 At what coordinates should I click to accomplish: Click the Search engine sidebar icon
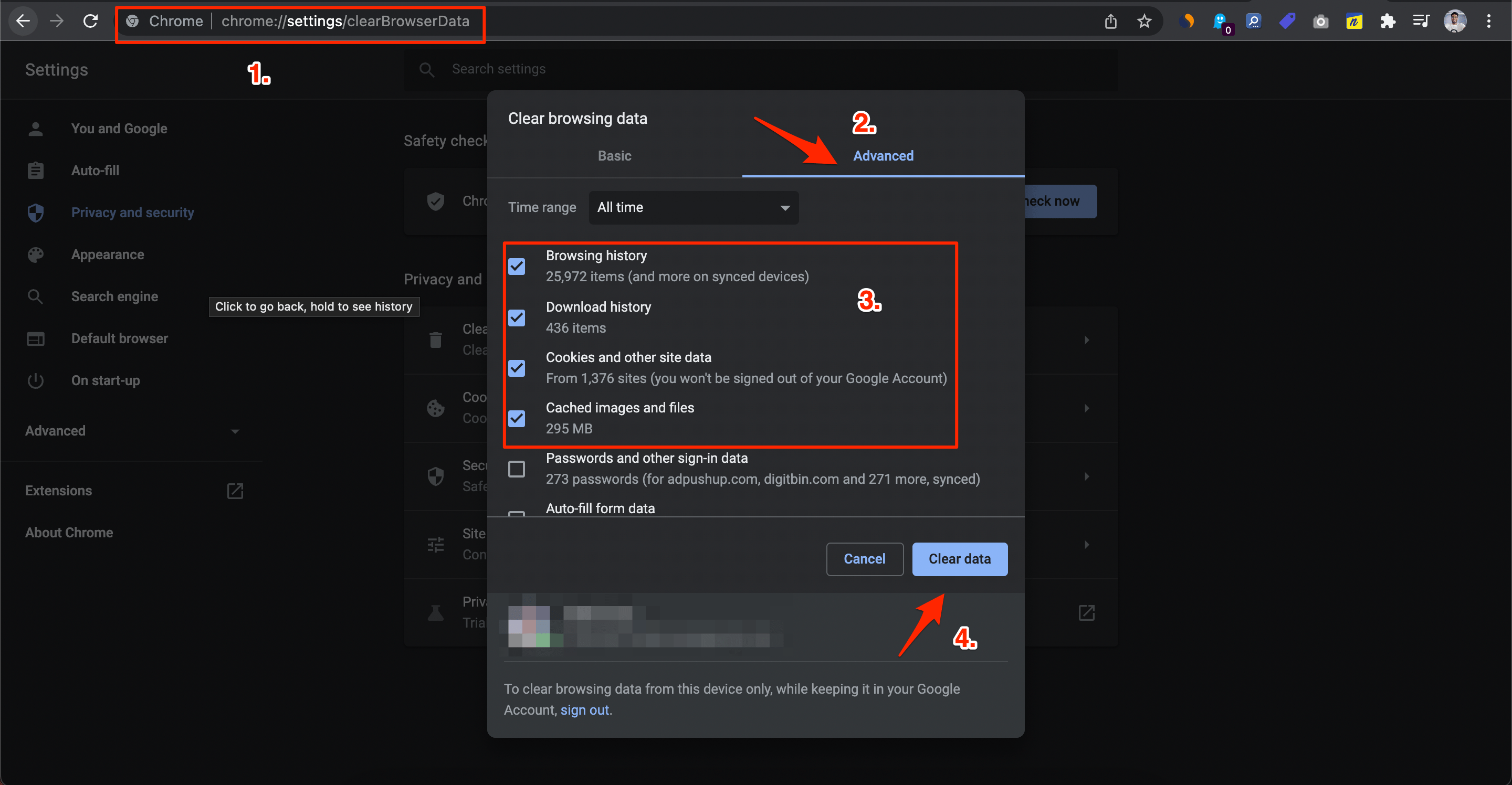35,297
